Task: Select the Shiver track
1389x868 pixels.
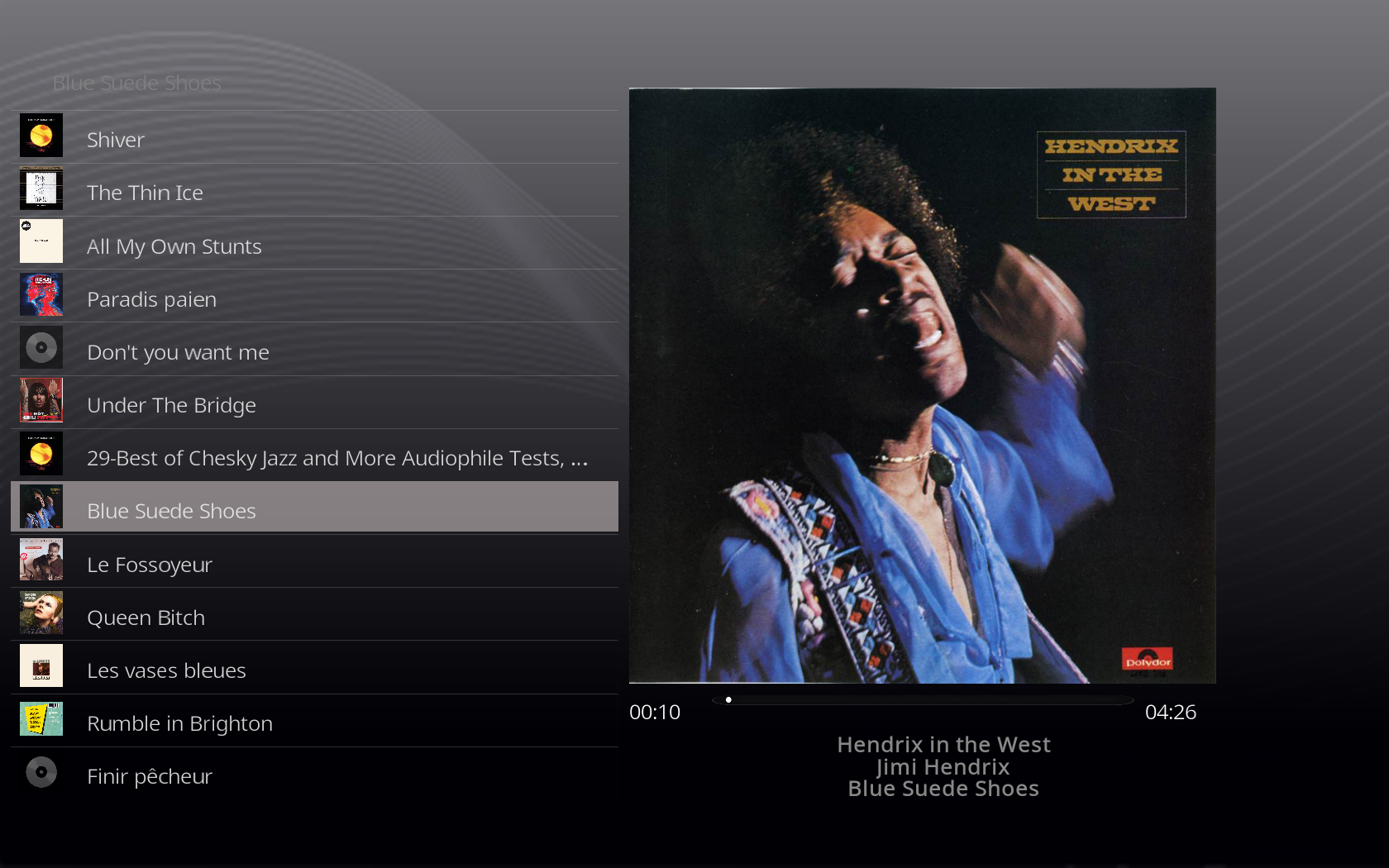Action: (314, 137)
